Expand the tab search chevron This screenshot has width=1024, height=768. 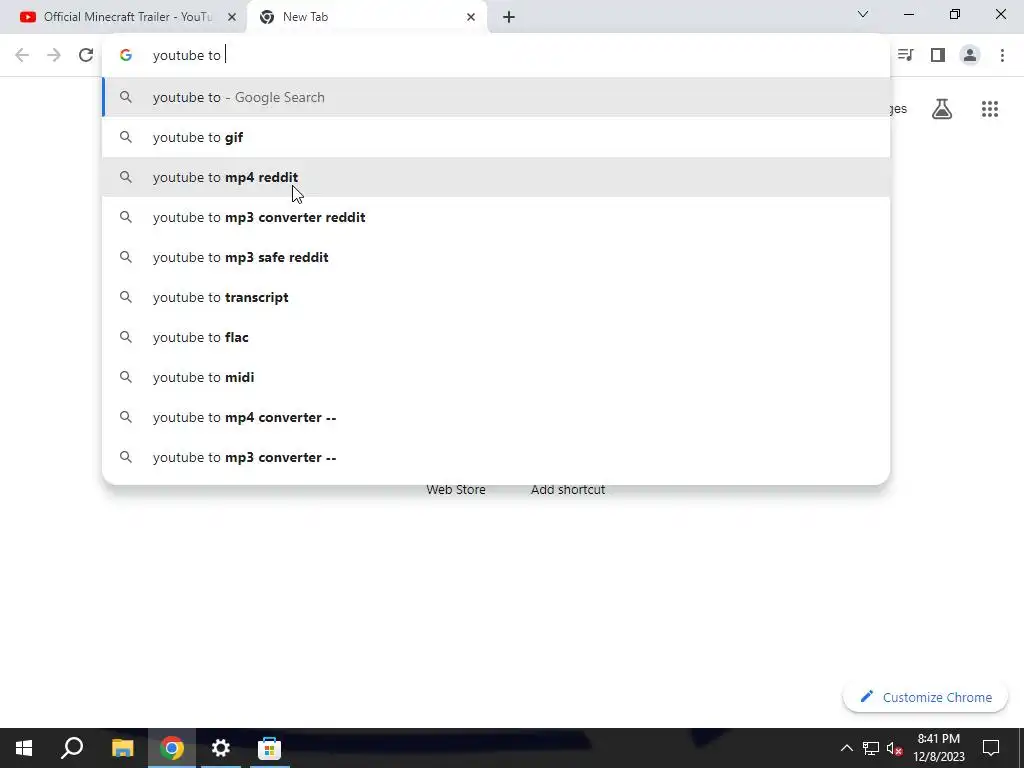[863, 14]
